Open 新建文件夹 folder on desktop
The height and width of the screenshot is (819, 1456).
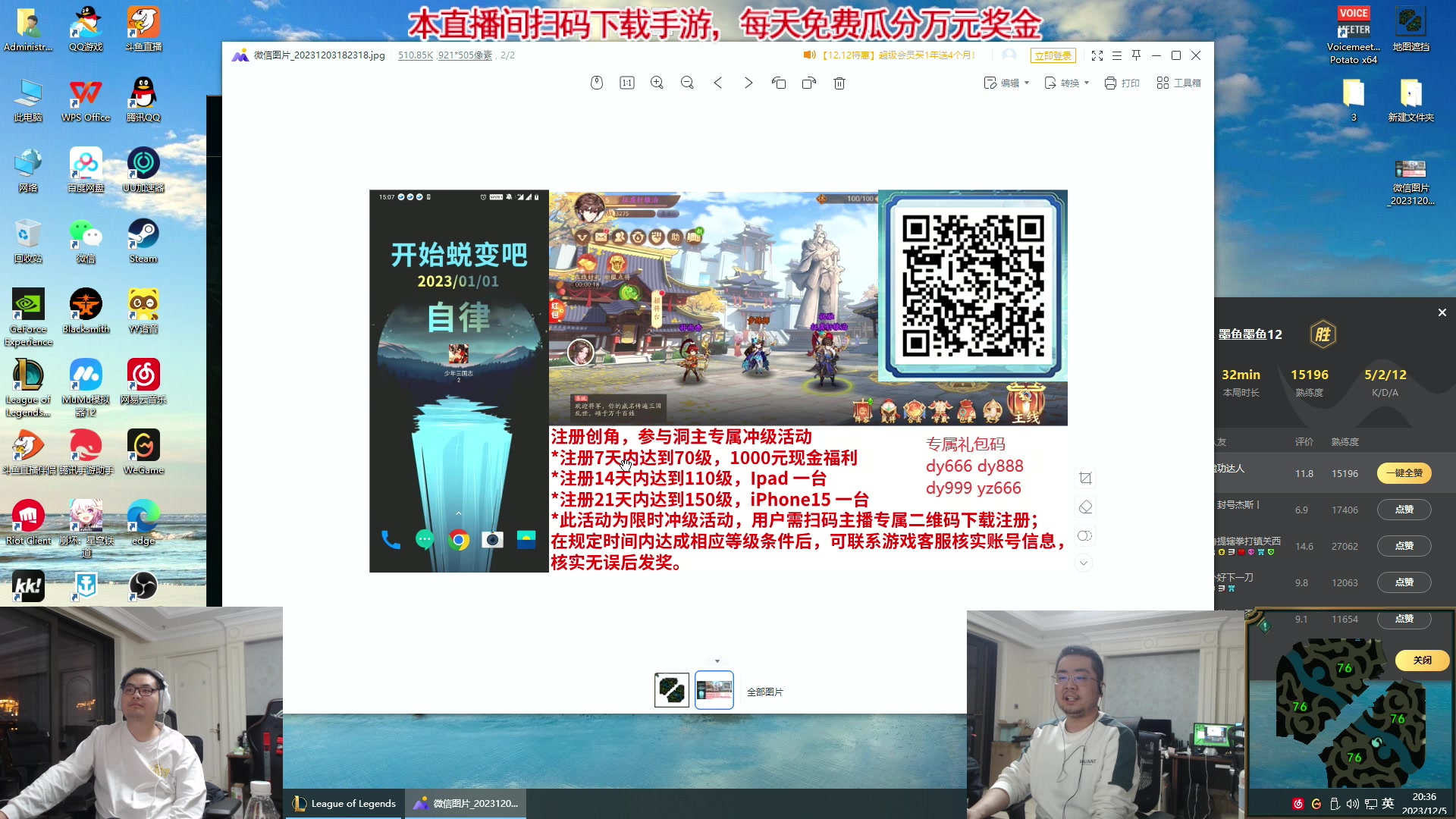tap(1410, 99)
